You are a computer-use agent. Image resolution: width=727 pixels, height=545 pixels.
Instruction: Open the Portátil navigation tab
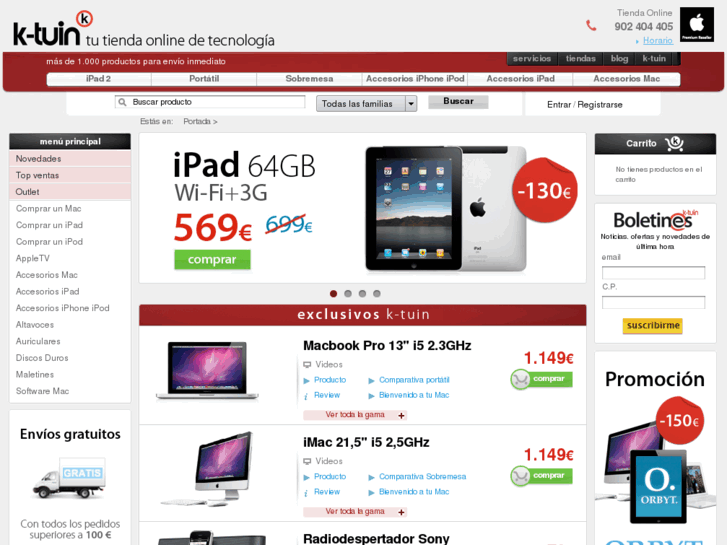tap(204, 79)
